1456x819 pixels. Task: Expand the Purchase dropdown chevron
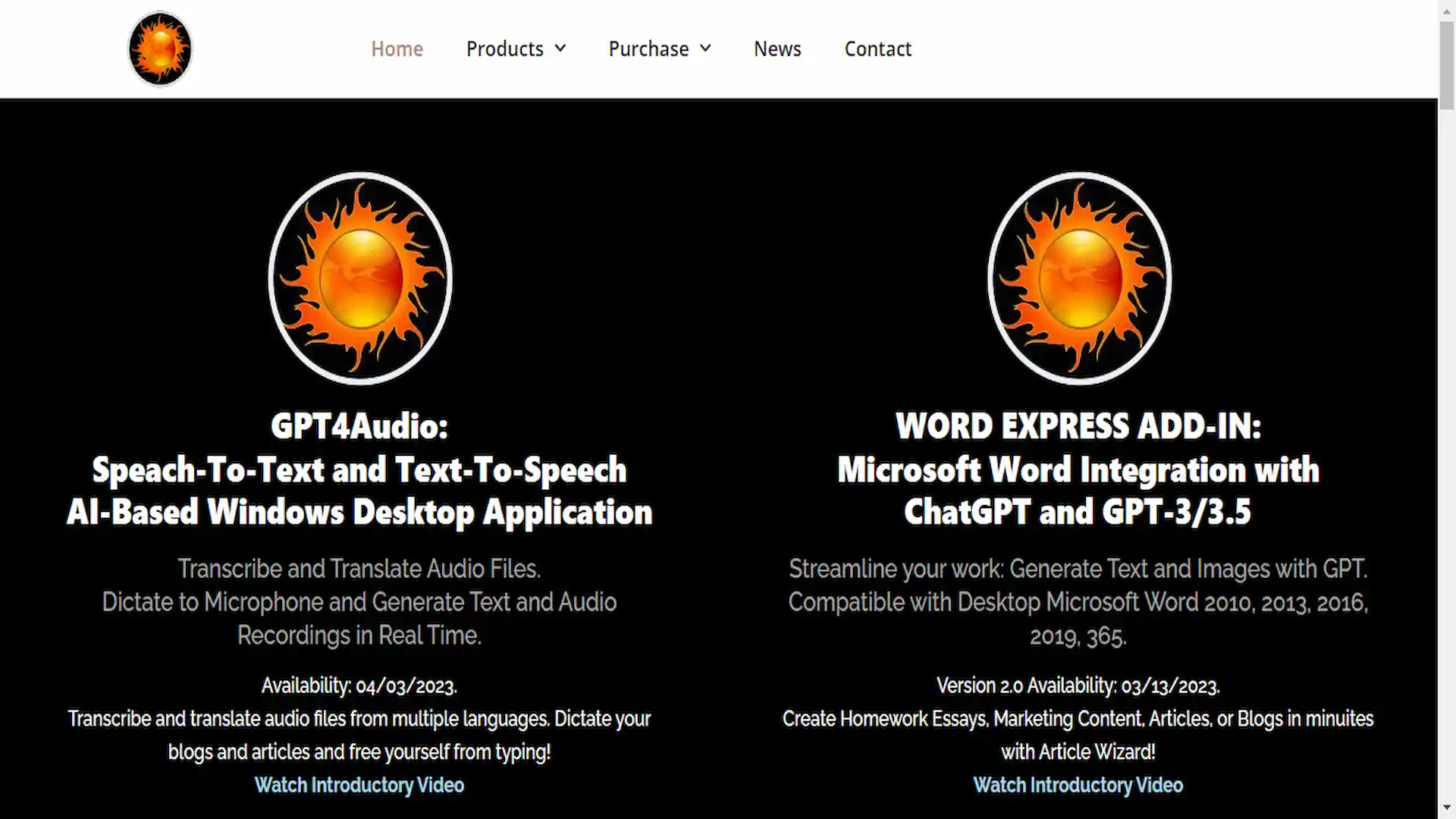tap(705, 49)
